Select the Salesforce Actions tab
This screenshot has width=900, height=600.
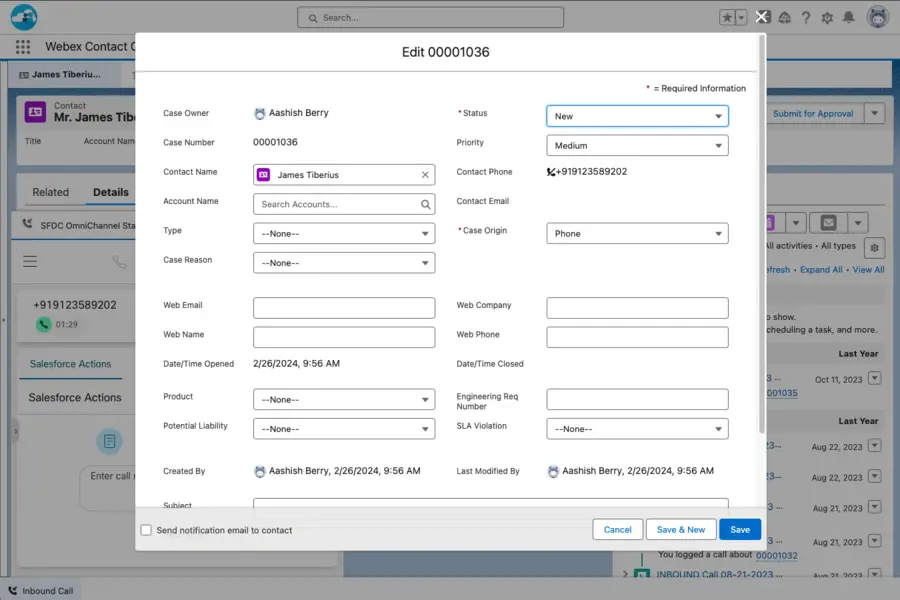point(70,364)
